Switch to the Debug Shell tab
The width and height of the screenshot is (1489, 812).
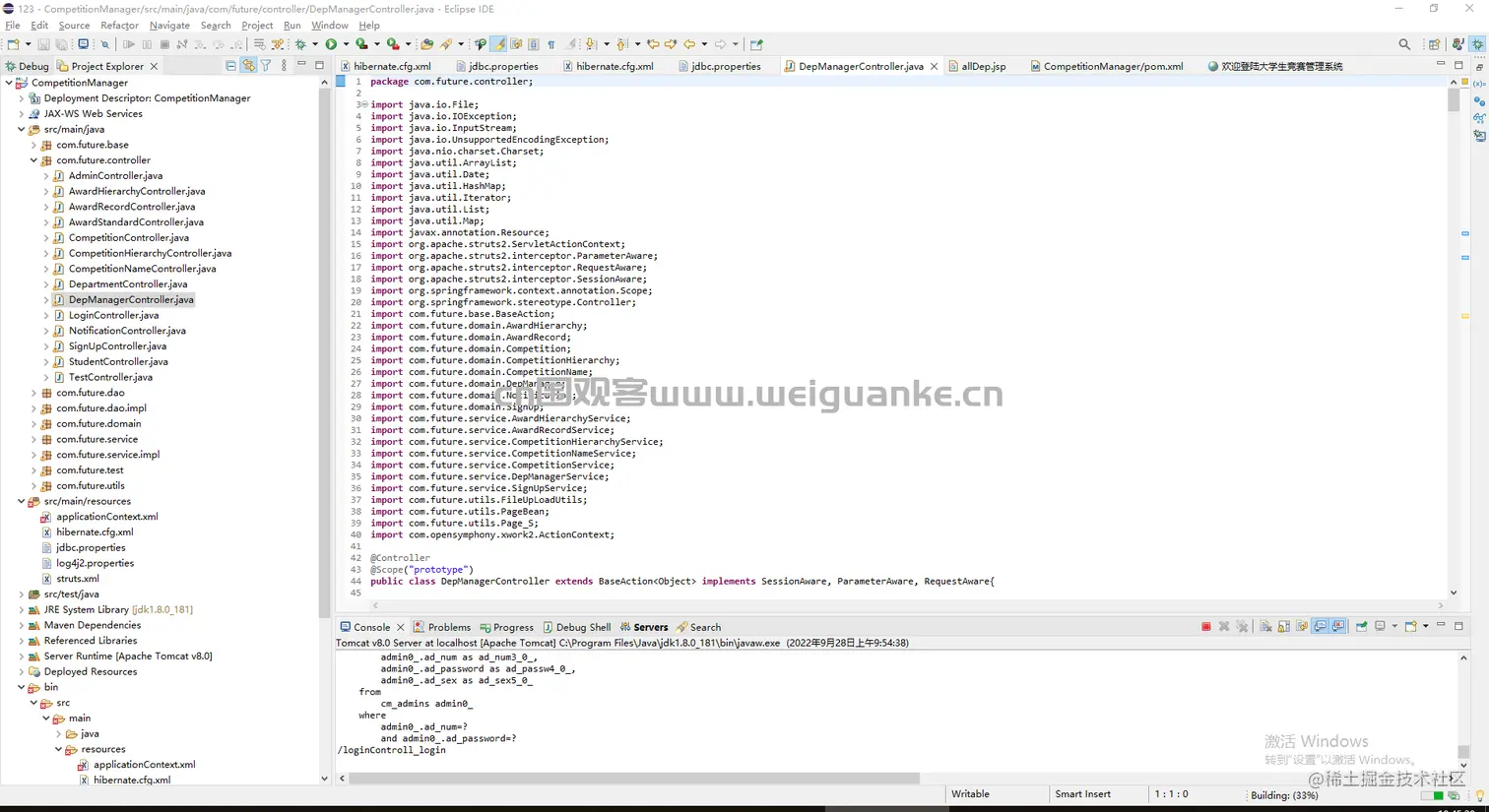pyautogui.click(x=577, y=627)
